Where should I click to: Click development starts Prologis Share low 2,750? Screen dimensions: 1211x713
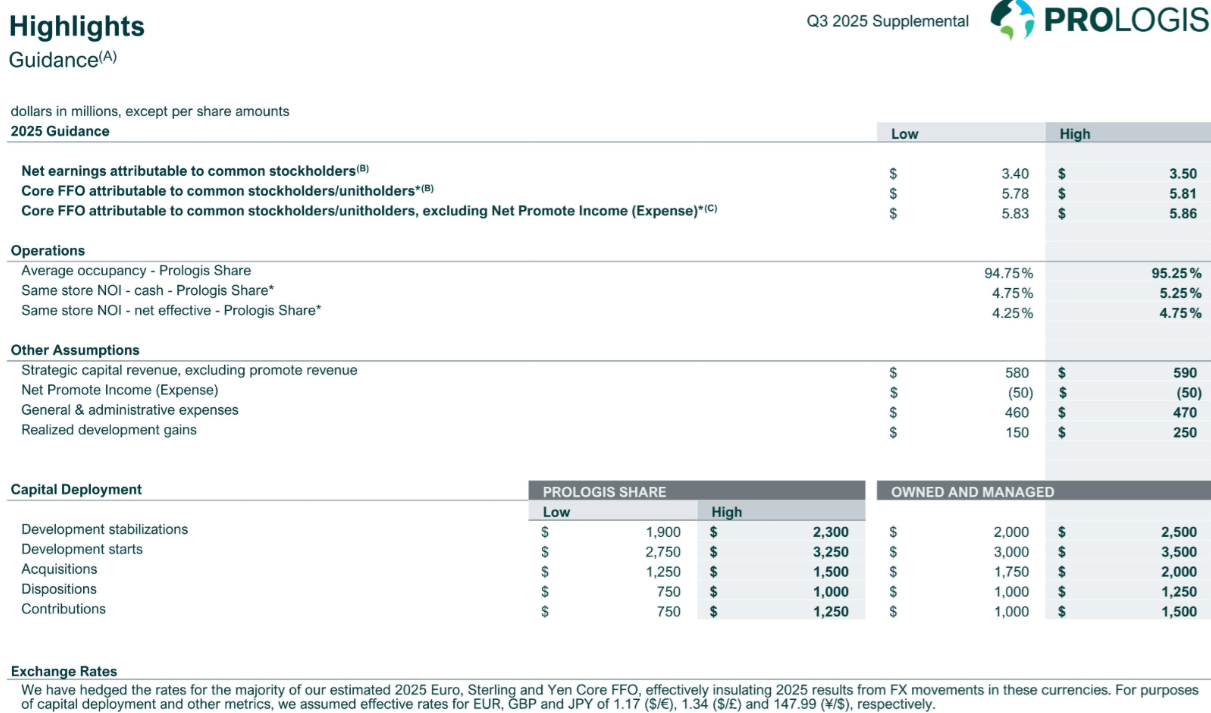tap(664, 552)
